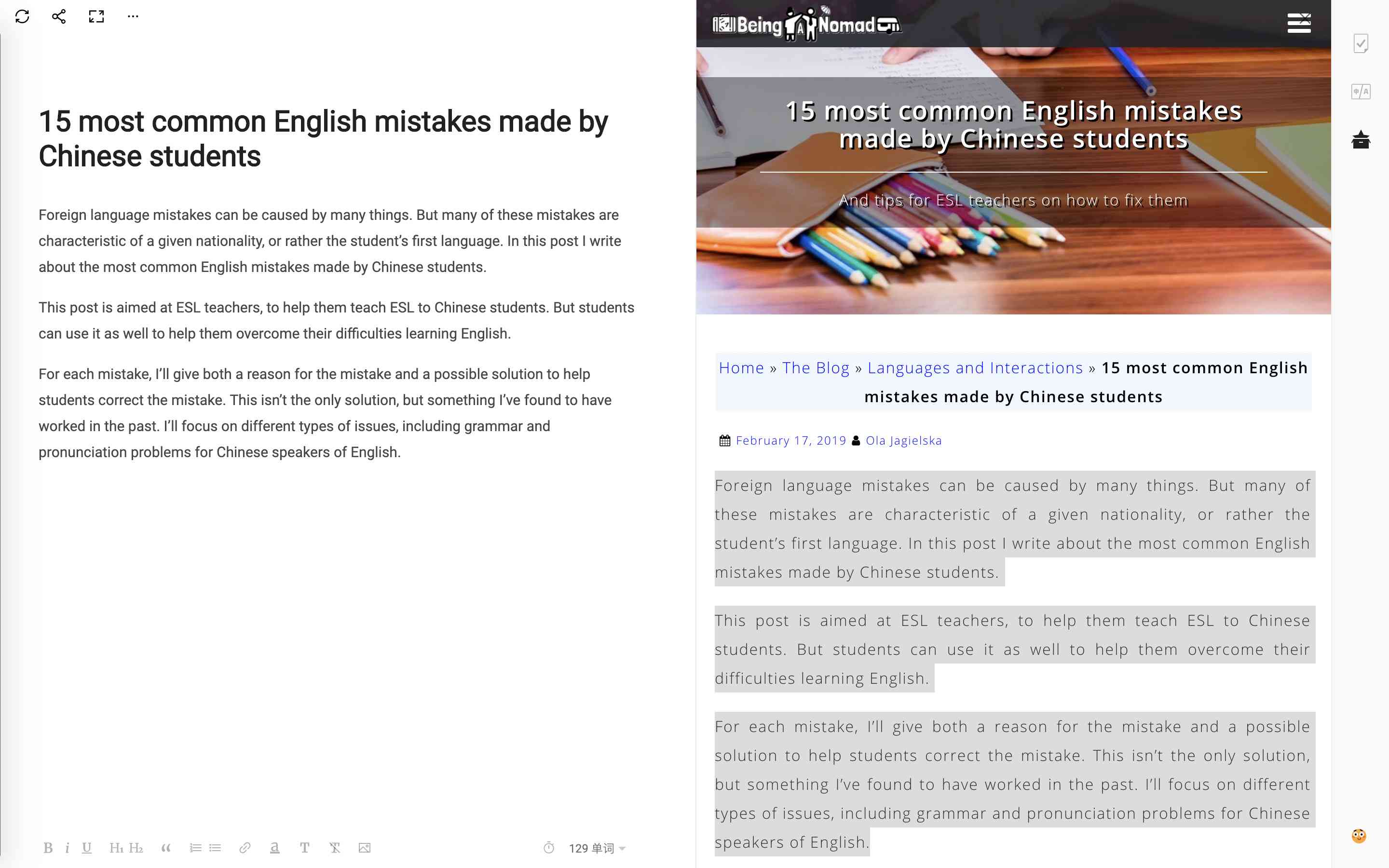1389x868 pixels.
Task: Click the Blockquote formatting icon
Action: 165,848
